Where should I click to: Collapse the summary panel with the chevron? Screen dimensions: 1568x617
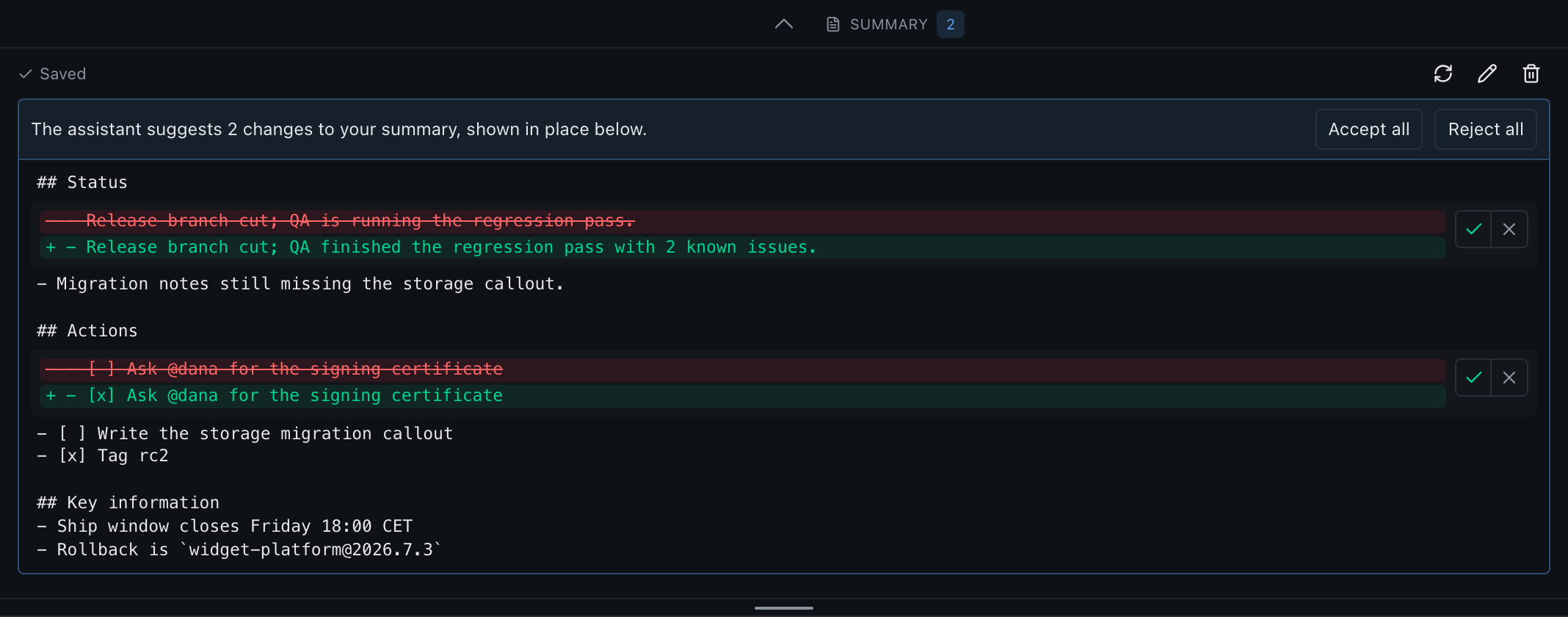pos(784,24)
